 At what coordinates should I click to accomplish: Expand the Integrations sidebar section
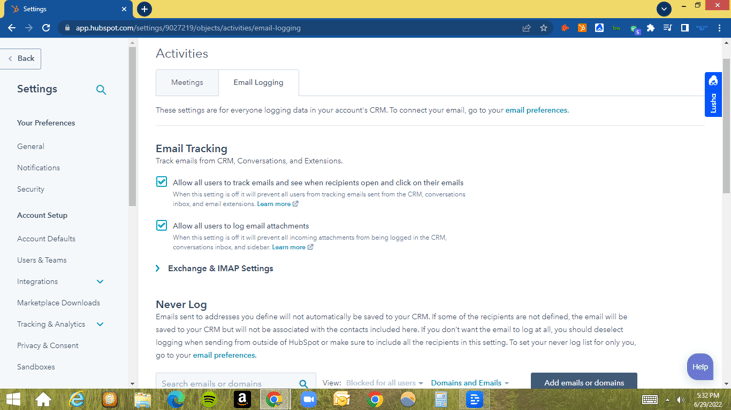coord(100,282)
